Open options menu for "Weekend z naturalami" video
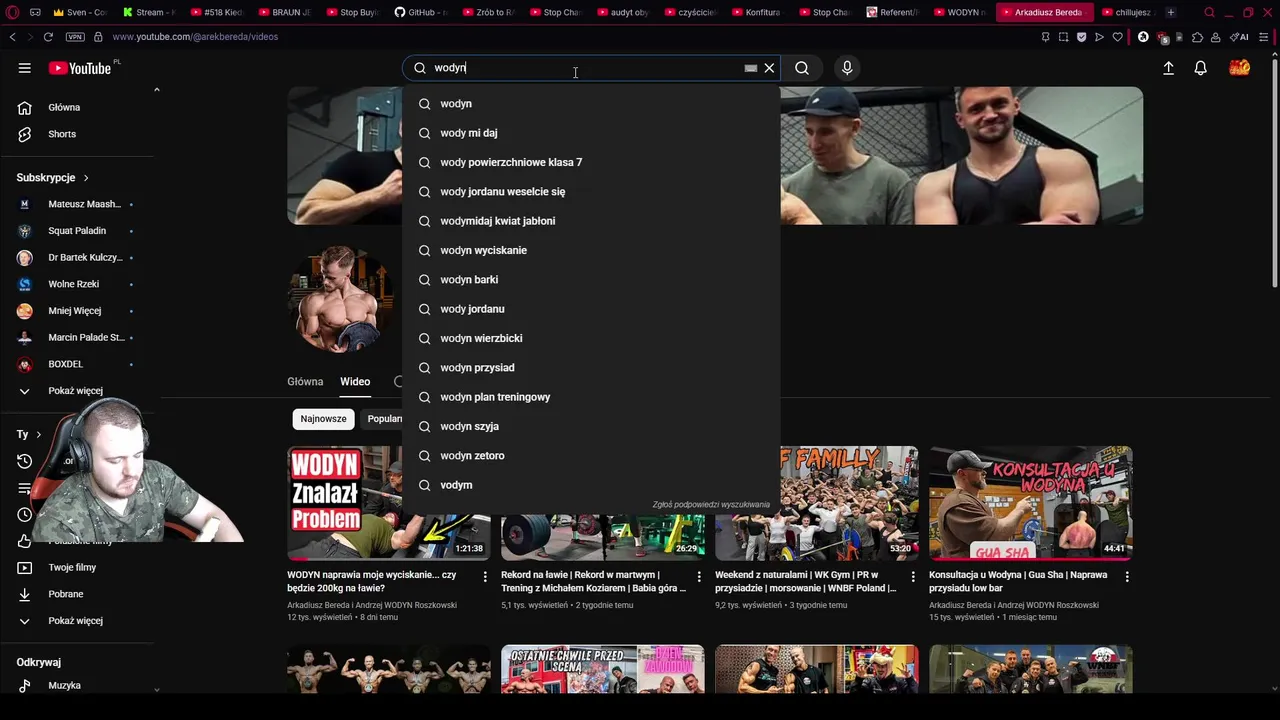Viewport: 1280px width, 720px height. 913,577
